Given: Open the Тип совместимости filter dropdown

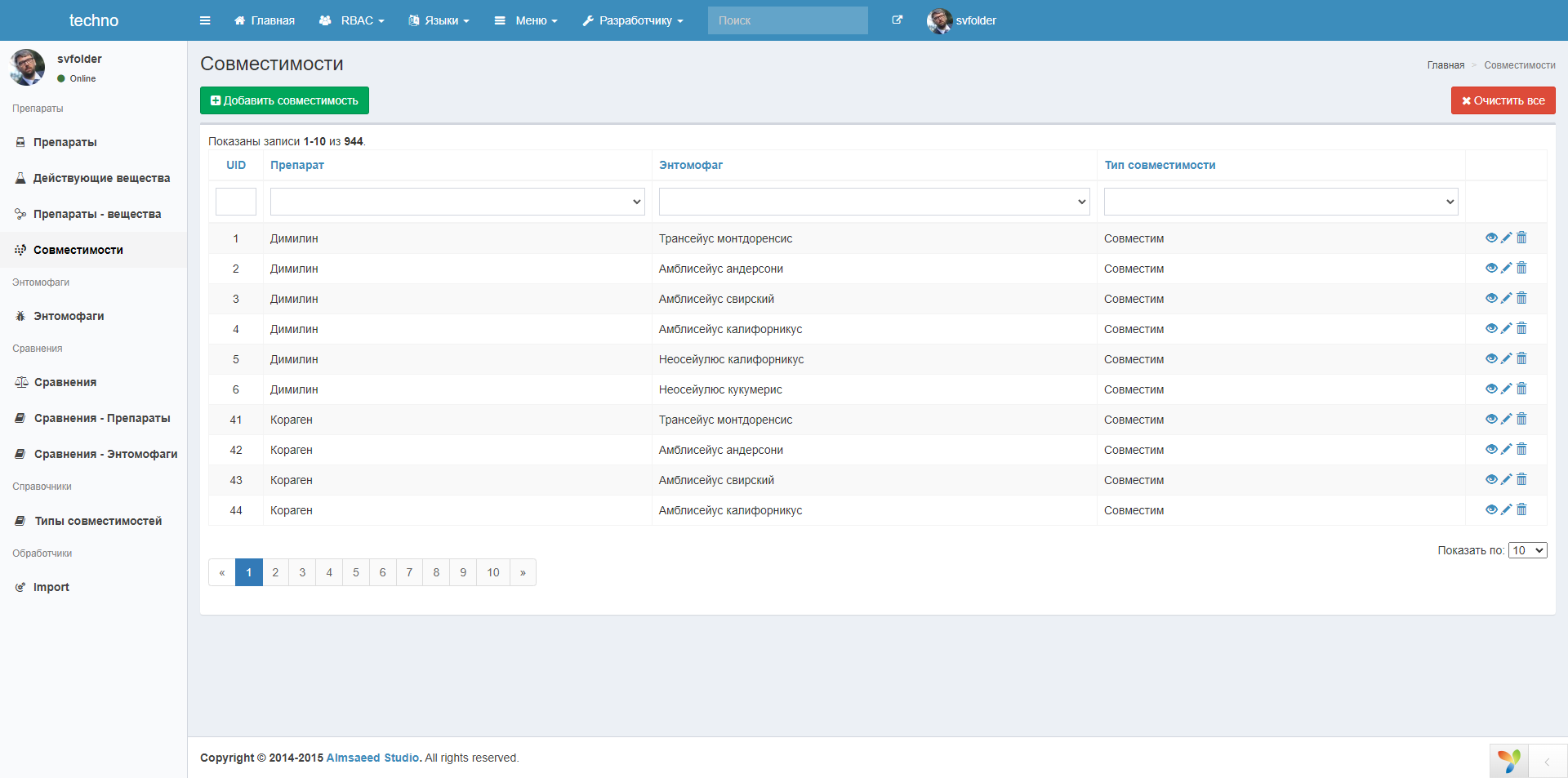Looking at the screenshot, I should (1281, 202).
